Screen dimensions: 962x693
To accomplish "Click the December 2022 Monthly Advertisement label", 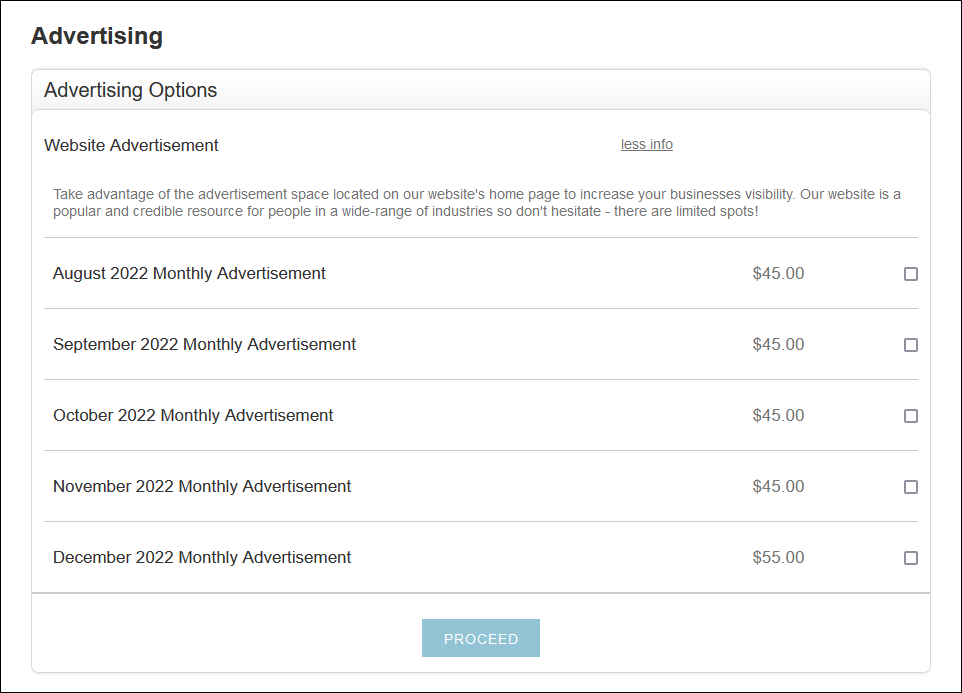I will coord(202,557).
